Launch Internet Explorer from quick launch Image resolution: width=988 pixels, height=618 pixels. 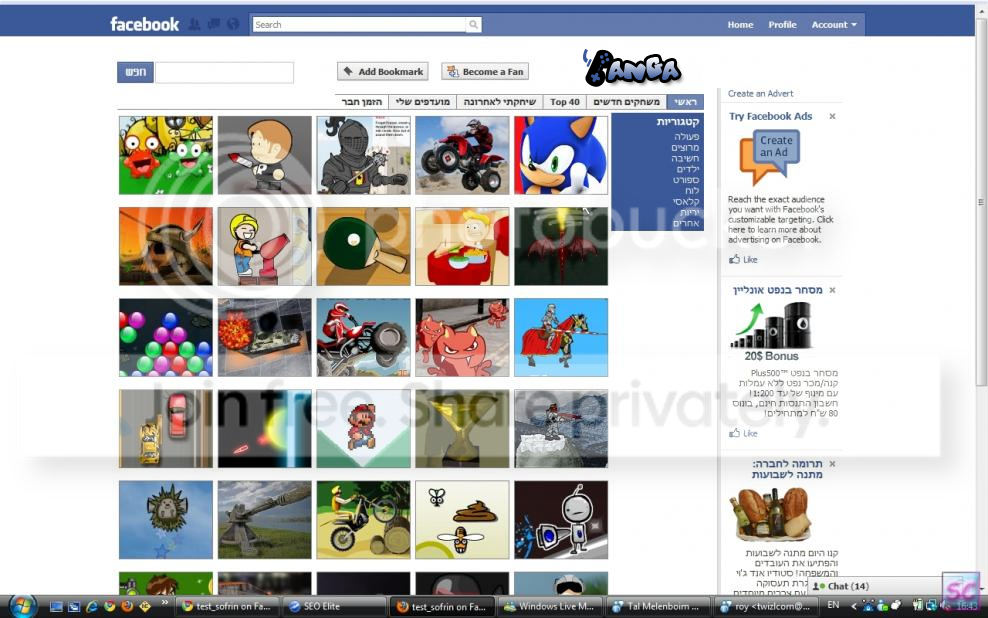click(x=92, y=607)
